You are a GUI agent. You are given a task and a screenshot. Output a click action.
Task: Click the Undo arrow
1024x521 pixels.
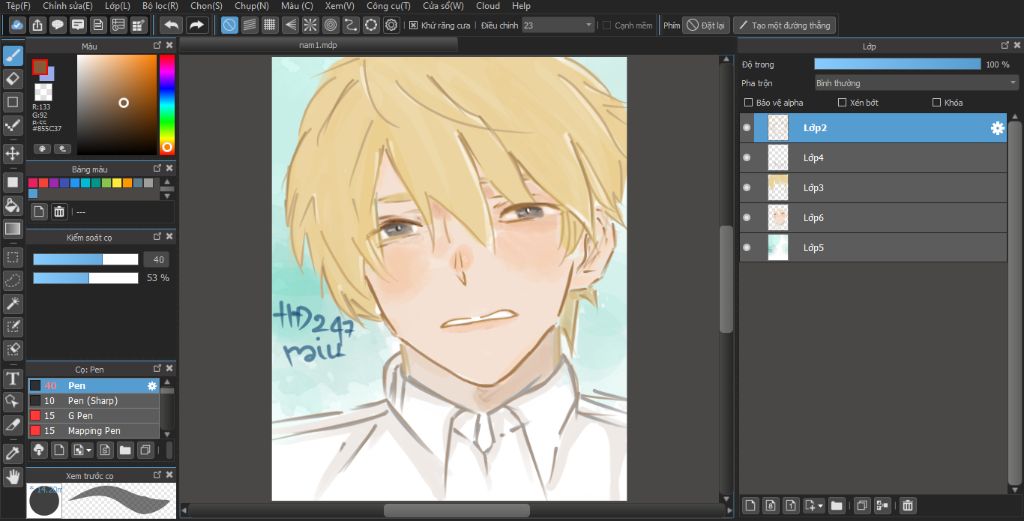[171, 25]
